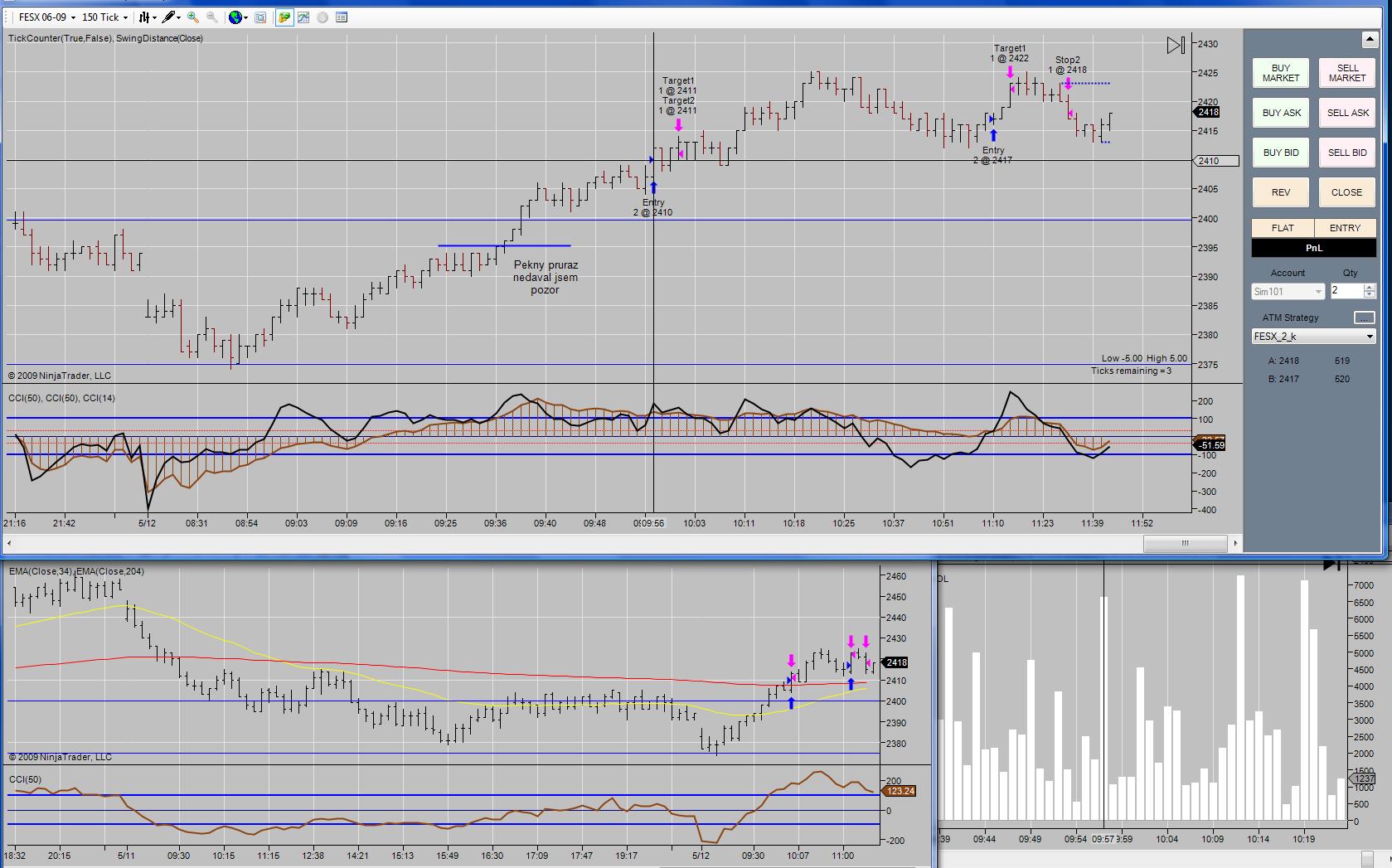Click the 2418 price marker in lower chart
This screenshot has height=868, width=1392.
pos(896,662)
